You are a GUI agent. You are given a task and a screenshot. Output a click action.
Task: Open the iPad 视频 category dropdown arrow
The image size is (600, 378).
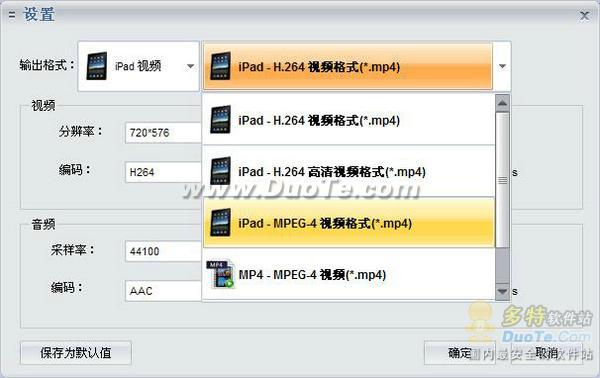tap(190, 66)
